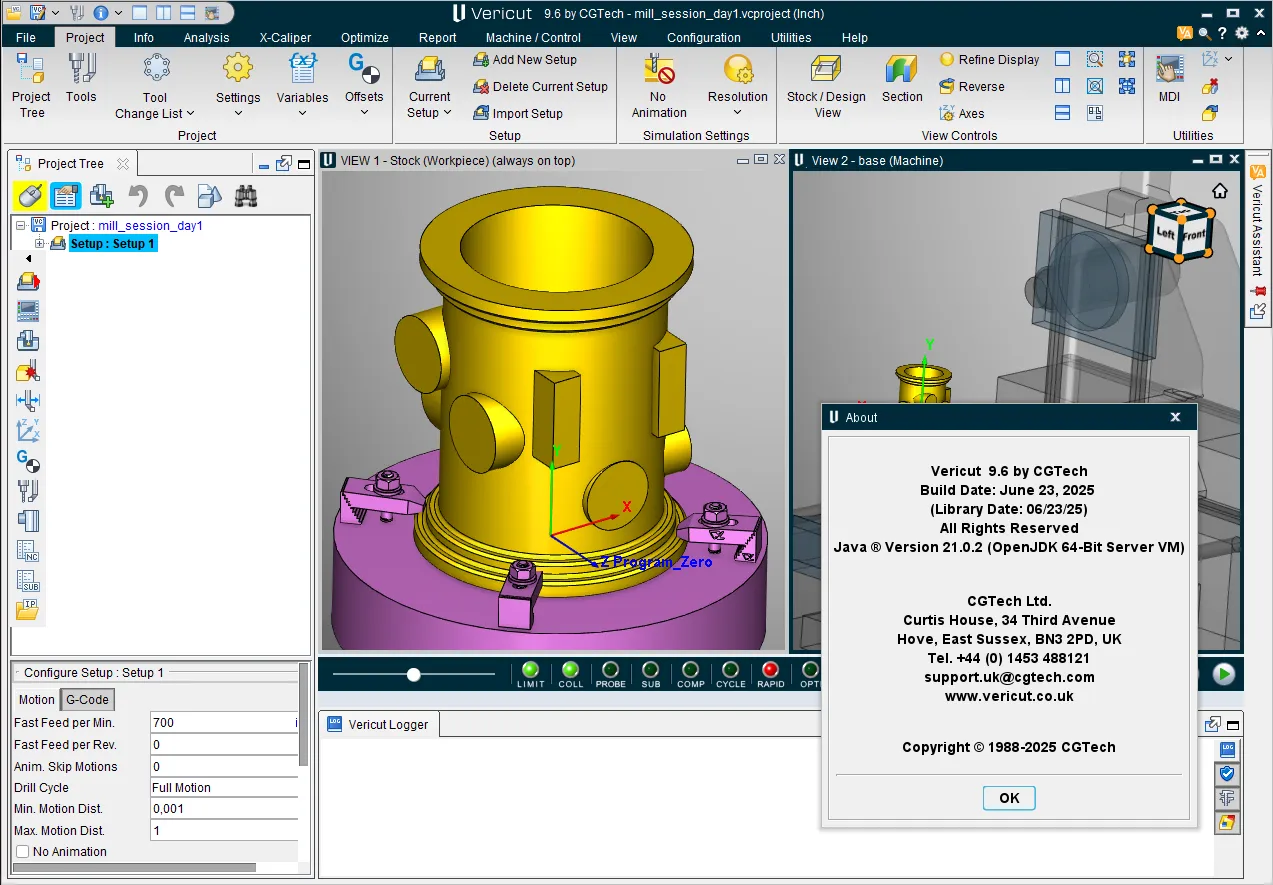Click the Refine Display button
1273x885 pixels.
pyautogui.click(x=989, y=60)
